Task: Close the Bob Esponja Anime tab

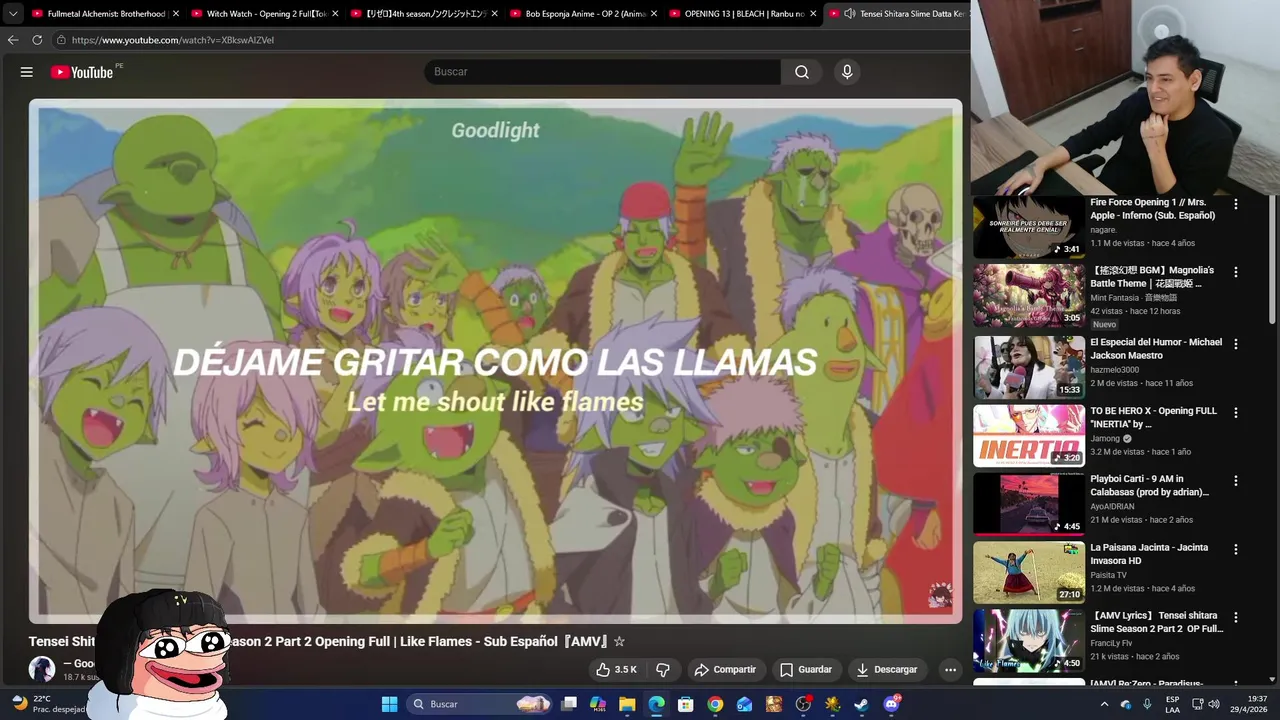Action: pyautogui.click(x=654, y=14)
